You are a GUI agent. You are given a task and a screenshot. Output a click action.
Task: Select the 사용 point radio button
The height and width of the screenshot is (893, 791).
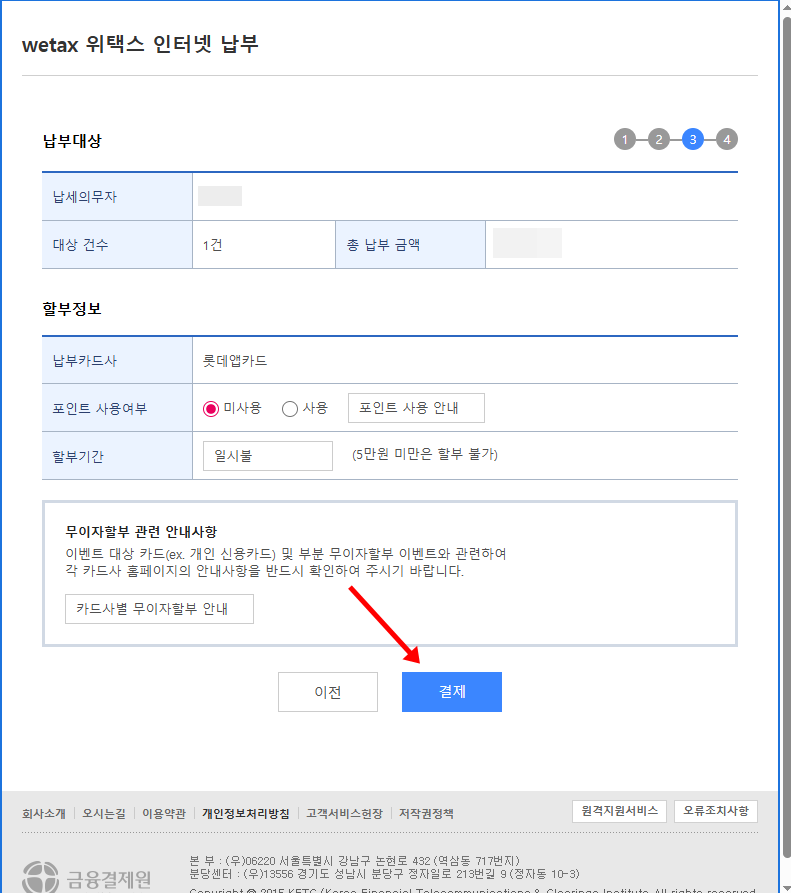290,408
